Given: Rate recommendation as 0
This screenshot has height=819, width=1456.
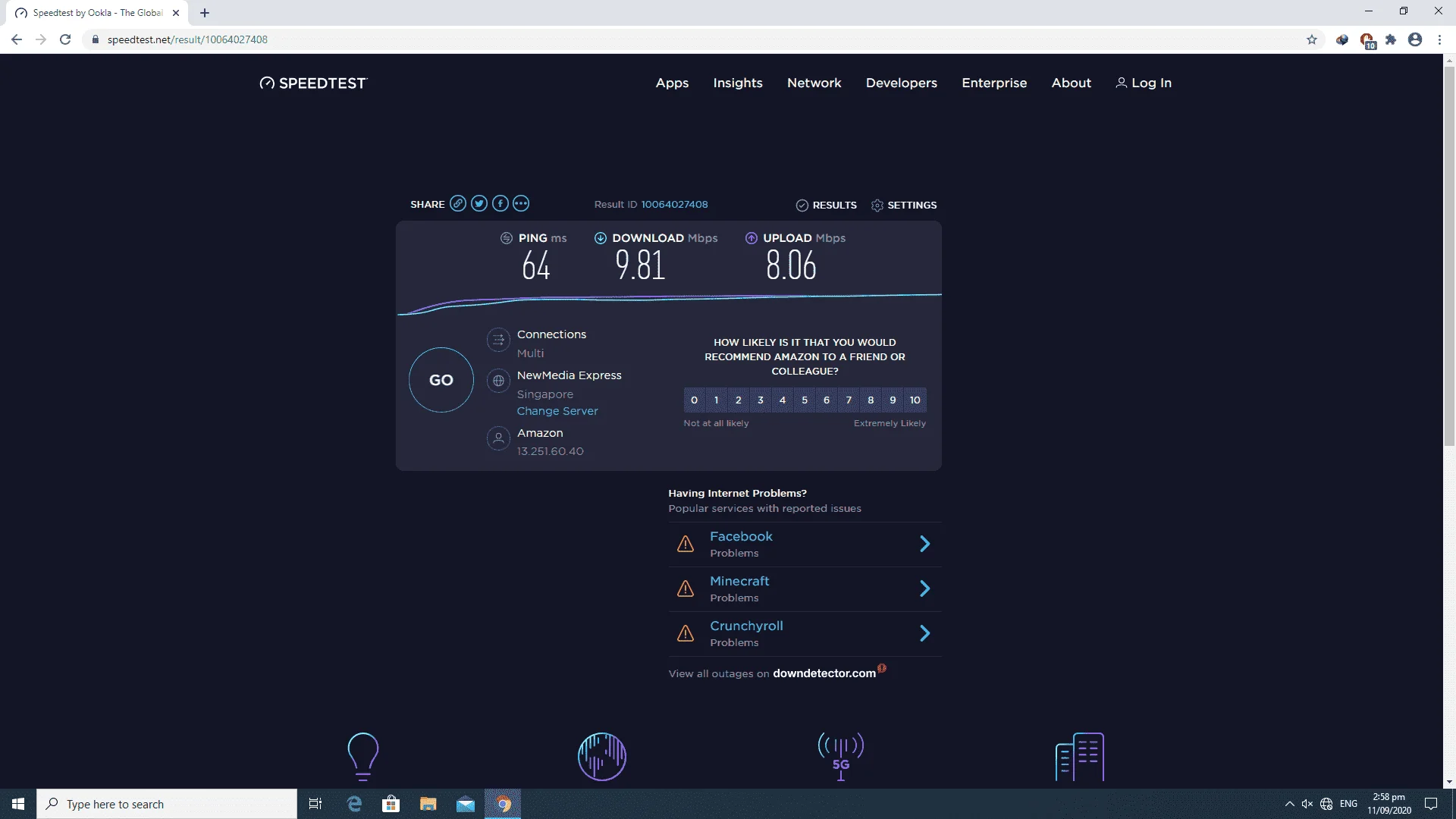Looking at the screenshot, I should pos(694,400).
